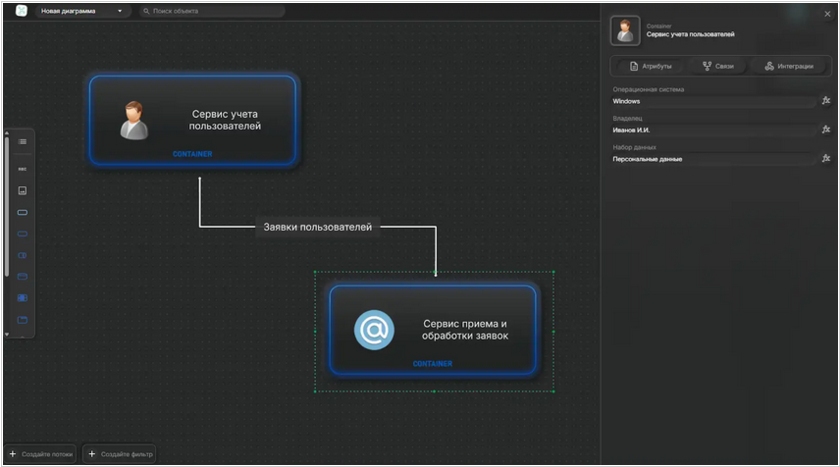Click the Заявки пользователей connection label
Image resolution: width=840 pixels, height=467 pixels.
click(317, 227)
